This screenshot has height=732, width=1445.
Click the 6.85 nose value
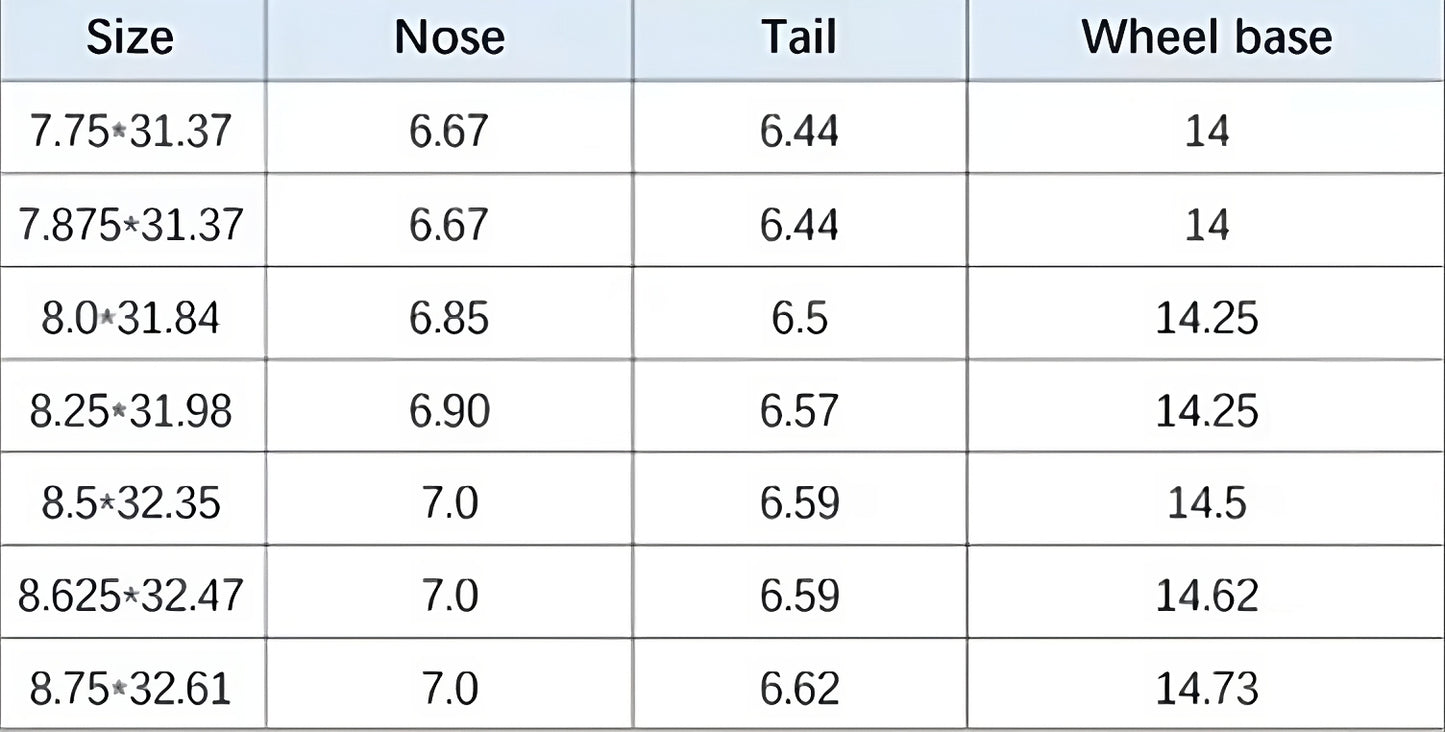click(x=449, y=318)
